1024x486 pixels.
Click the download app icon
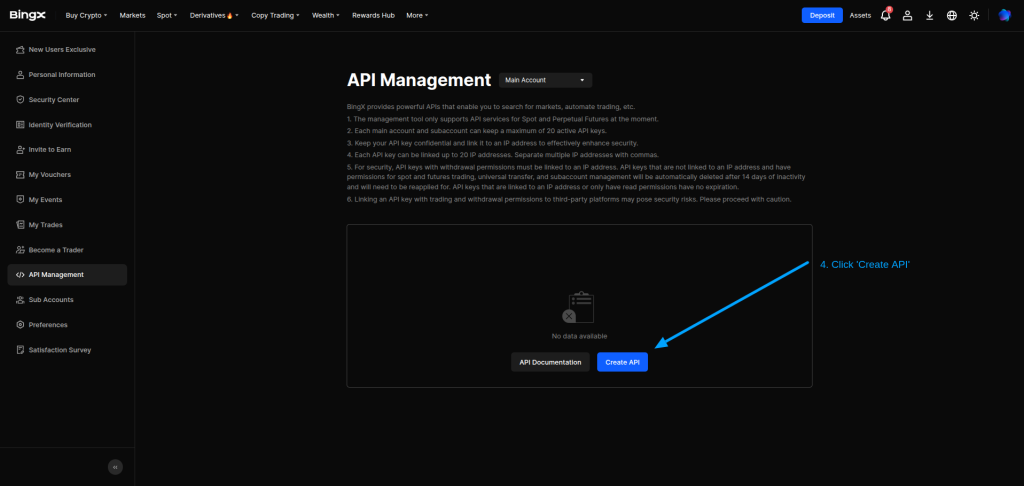930,16
